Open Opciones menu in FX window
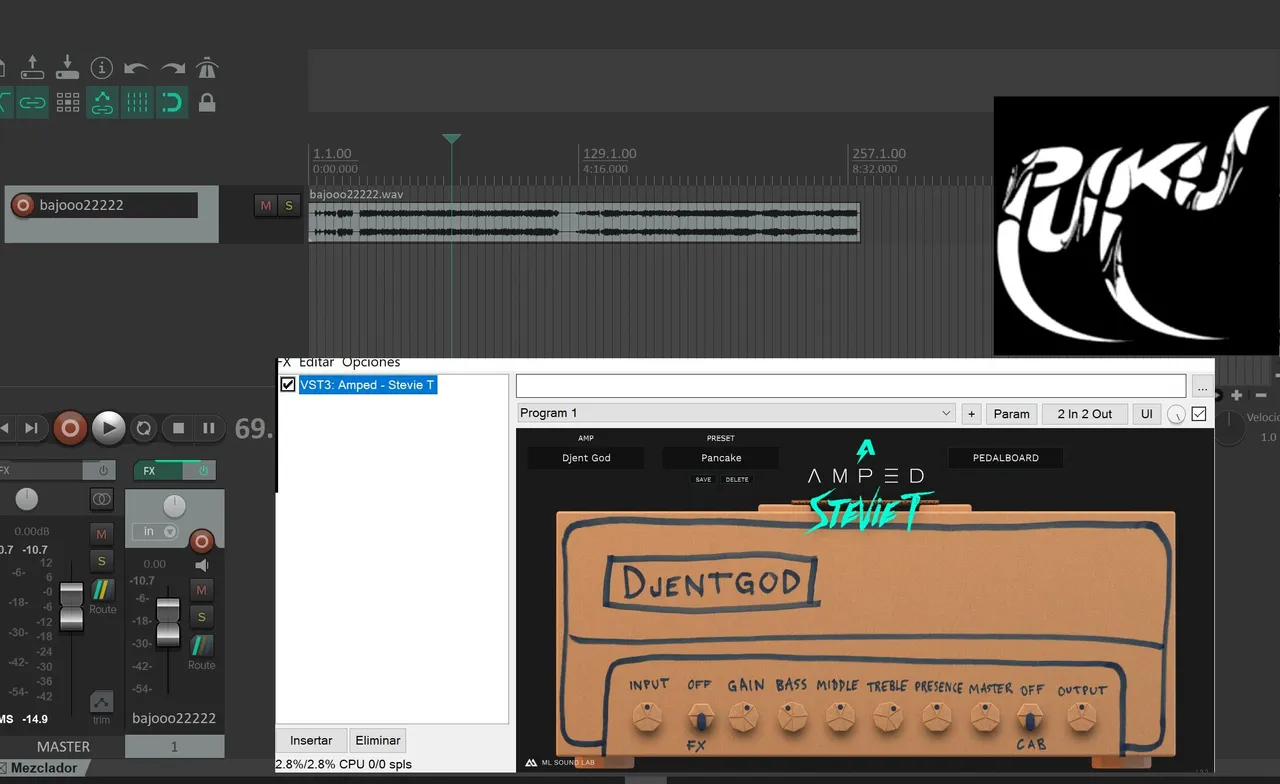Viewport: 1280px width, 784px height. tap(371, 362)
